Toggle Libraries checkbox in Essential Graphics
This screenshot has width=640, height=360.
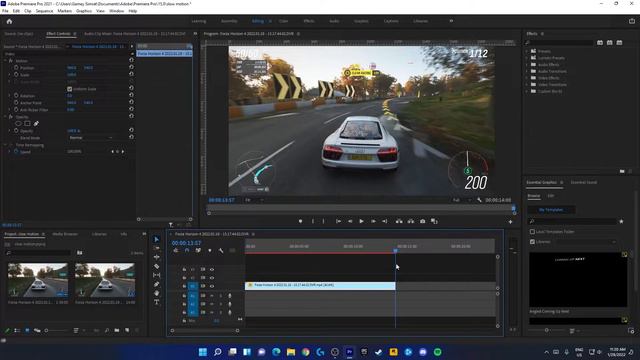(532, 242)
